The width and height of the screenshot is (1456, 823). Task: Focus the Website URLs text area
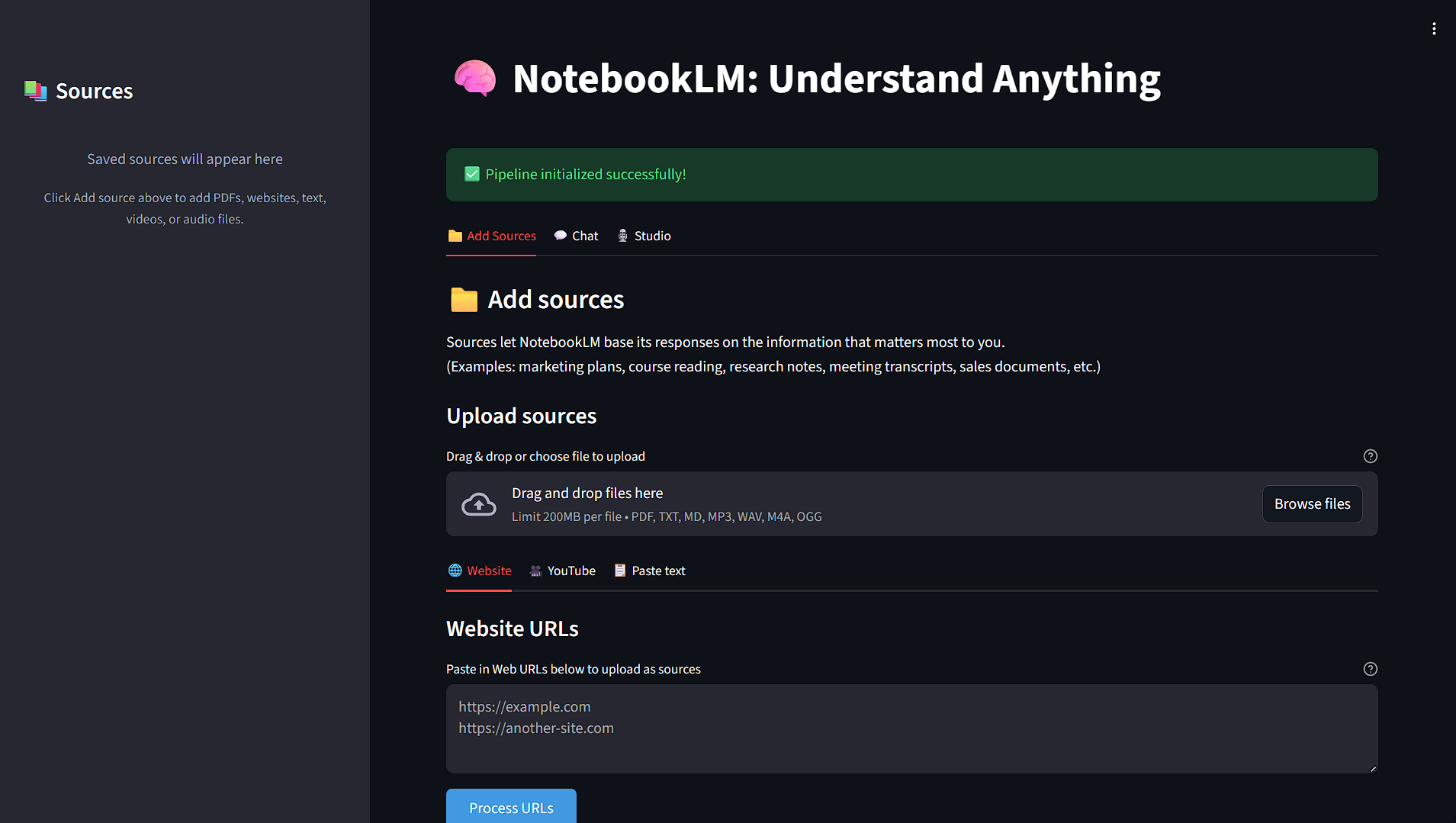(911, 728)
